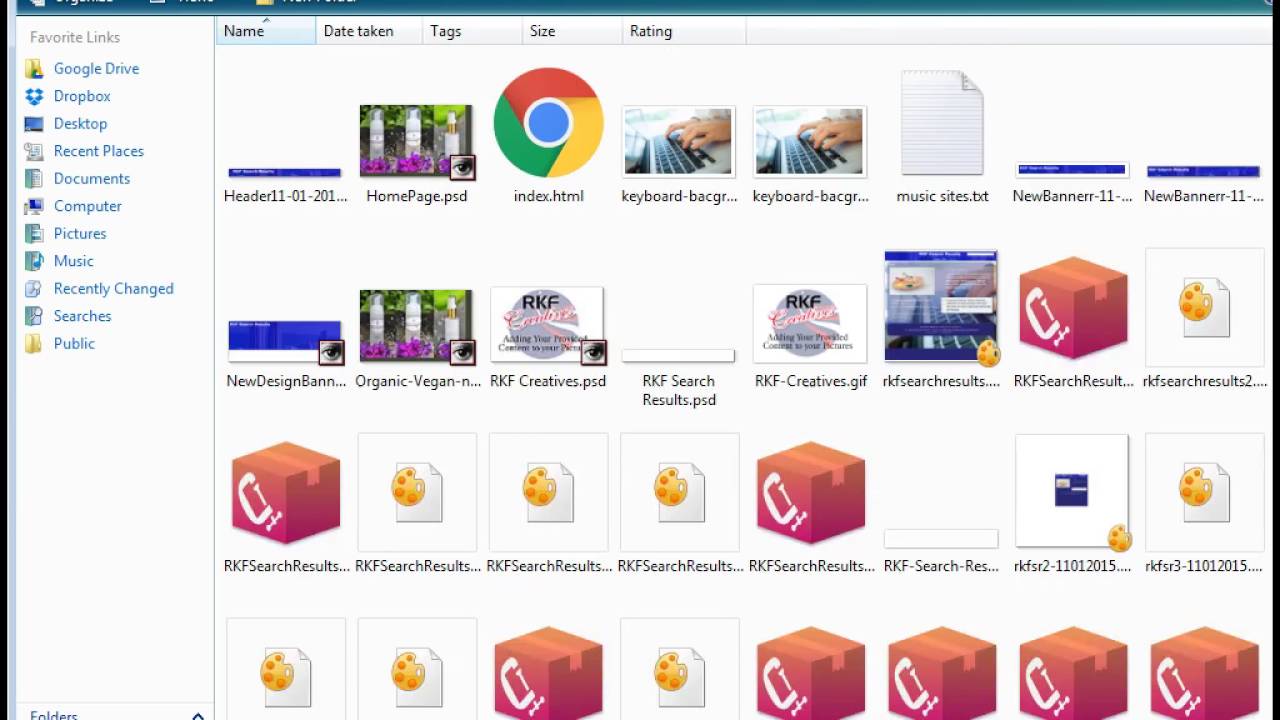Select the rkfsr2-11012015 thumbnail
This screenshot has width=1280, height=720.
(x=1072, y=491)
